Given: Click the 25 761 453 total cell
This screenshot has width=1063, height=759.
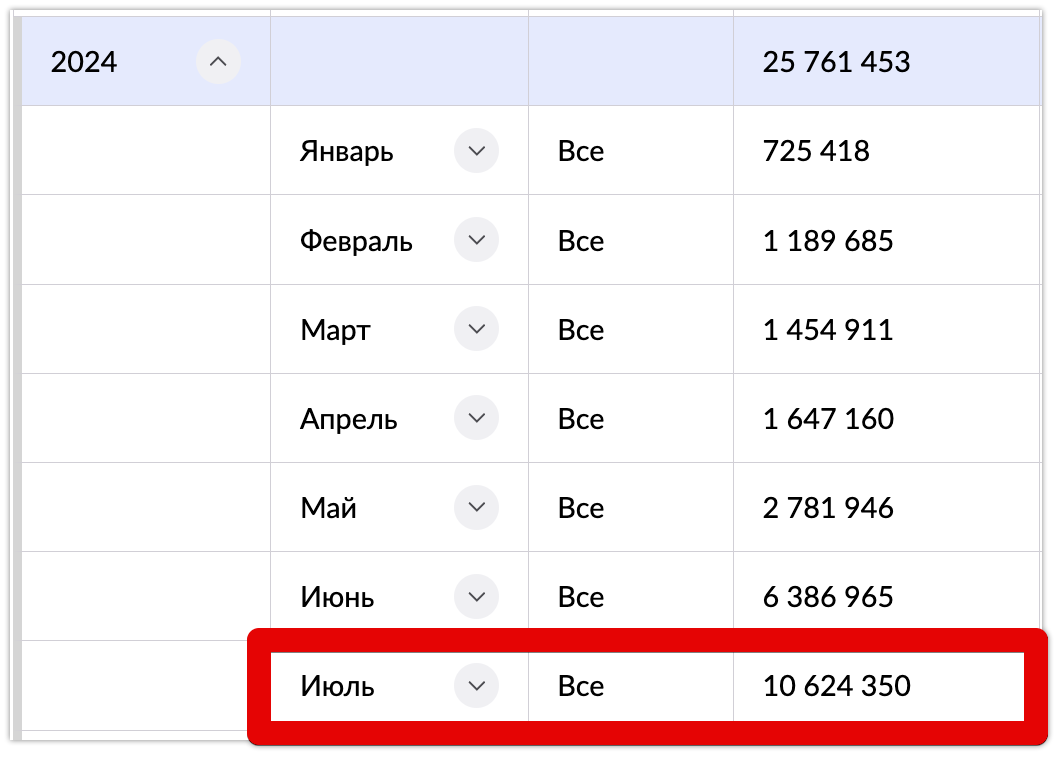Looking at the screenshot, I should (x=836, y=62).
